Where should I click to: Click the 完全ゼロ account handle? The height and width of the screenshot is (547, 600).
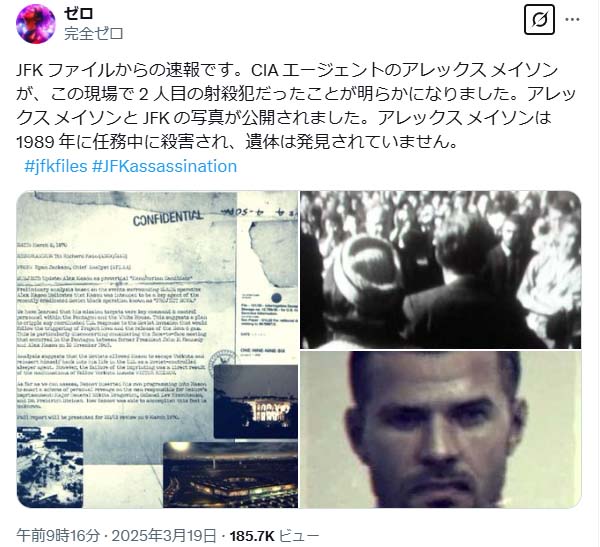[x=93, y=34]
